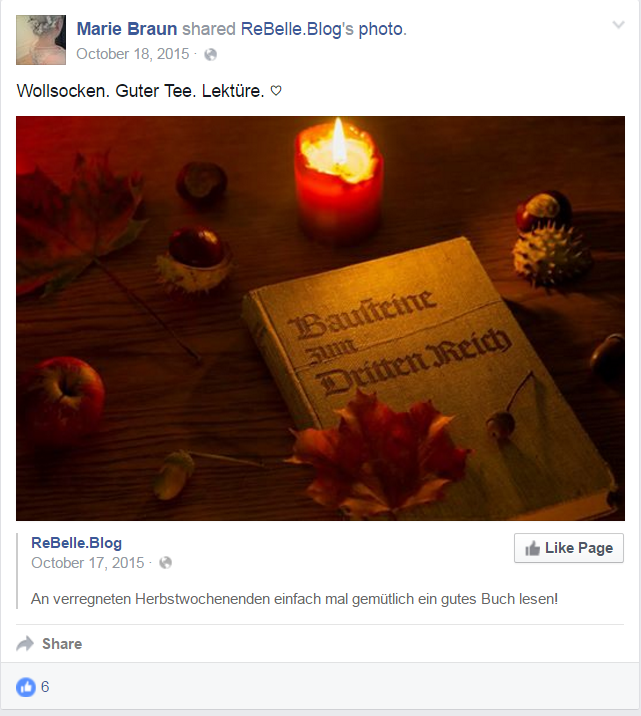Image resolution: width=641 pixels, height=716 pixels.
Task: Open the post options chevron menu
Action: 618,25
